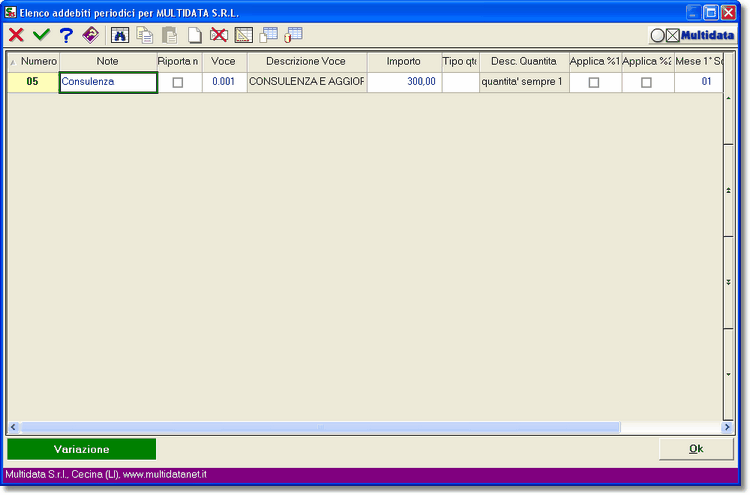Click the Consulenza note input field
Viewport: 750px width, 495px height.
tap(108, 82)
